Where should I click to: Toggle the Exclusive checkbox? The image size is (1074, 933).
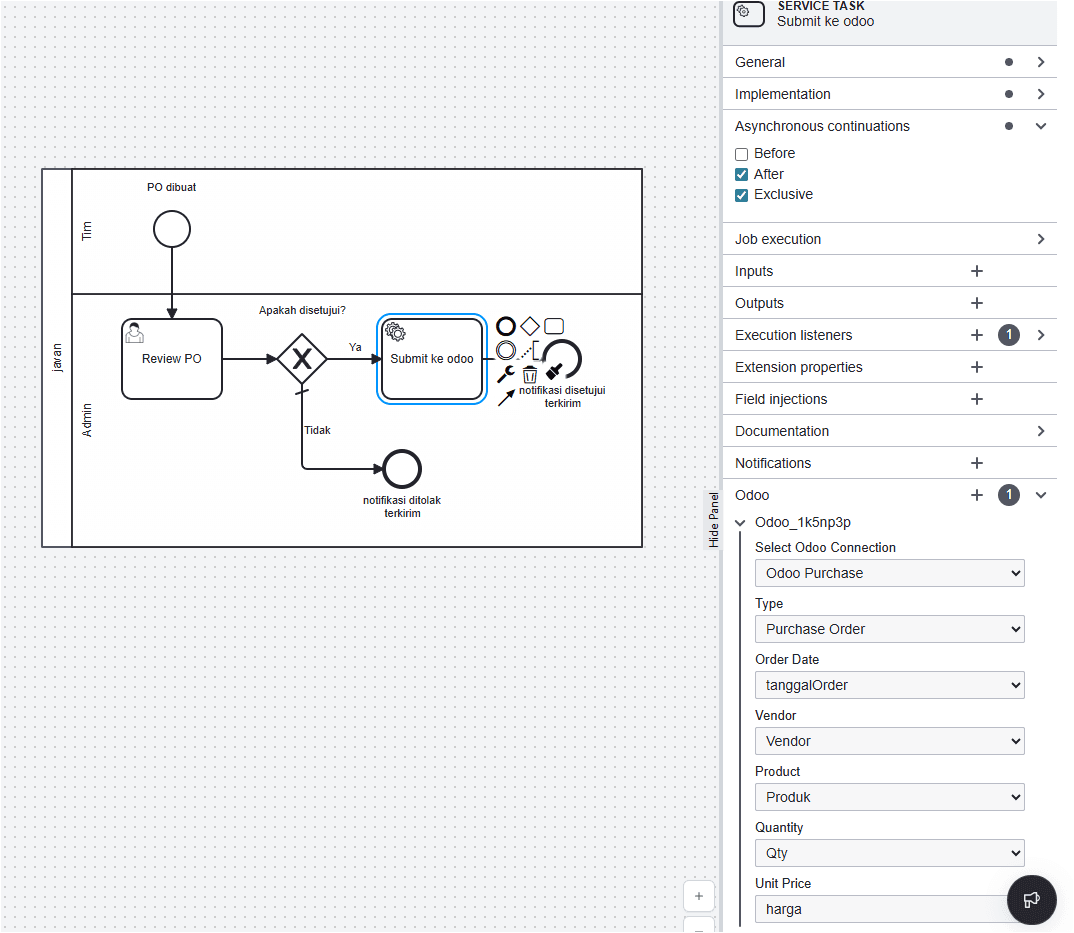(741, 195)
